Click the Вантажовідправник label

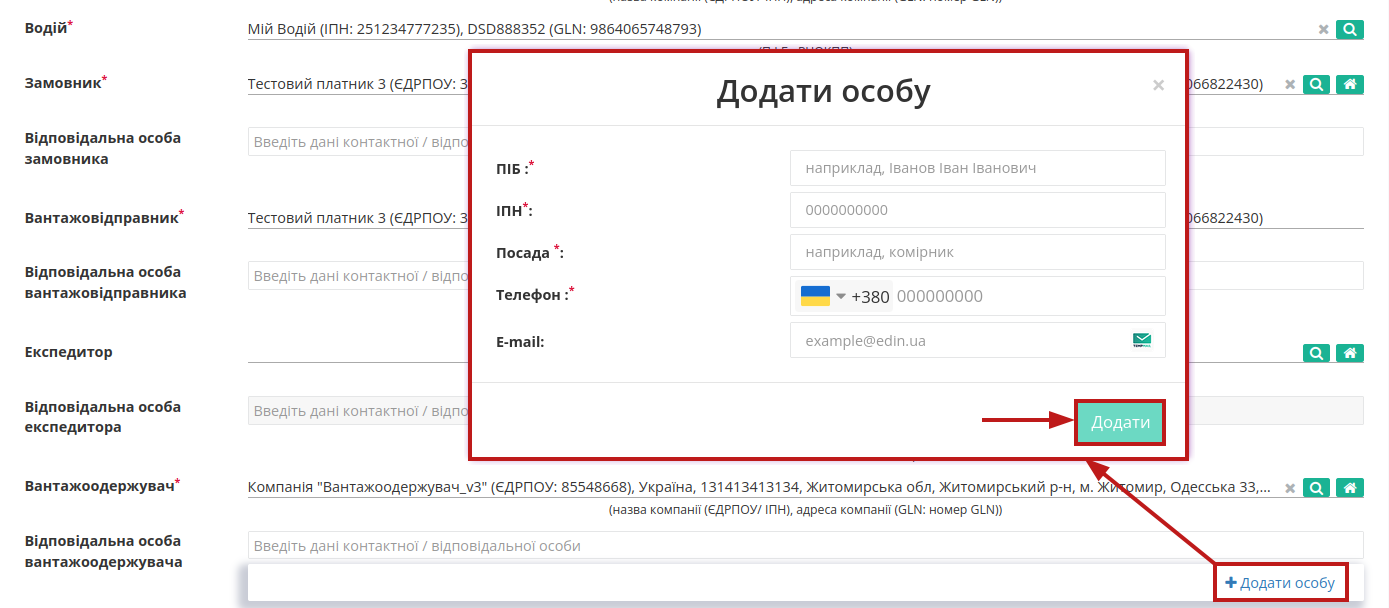[x=104, y=217]
